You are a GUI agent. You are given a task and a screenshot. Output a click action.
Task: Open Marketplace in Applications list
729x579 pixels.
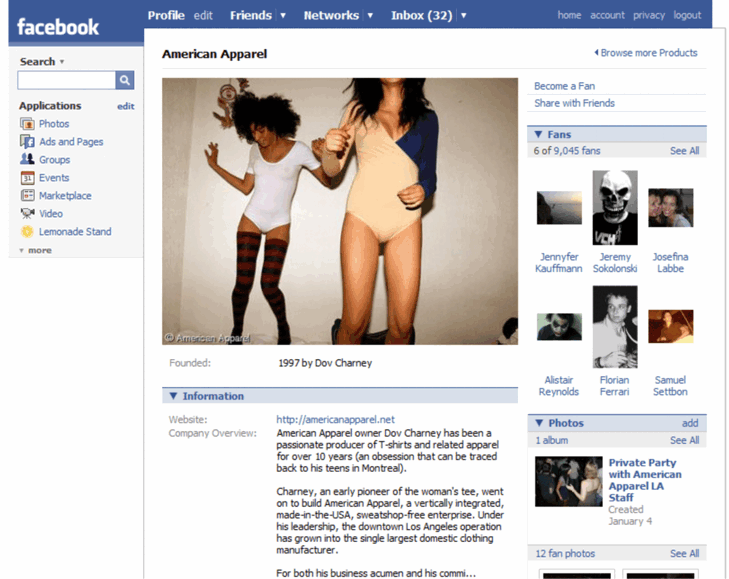65,196
